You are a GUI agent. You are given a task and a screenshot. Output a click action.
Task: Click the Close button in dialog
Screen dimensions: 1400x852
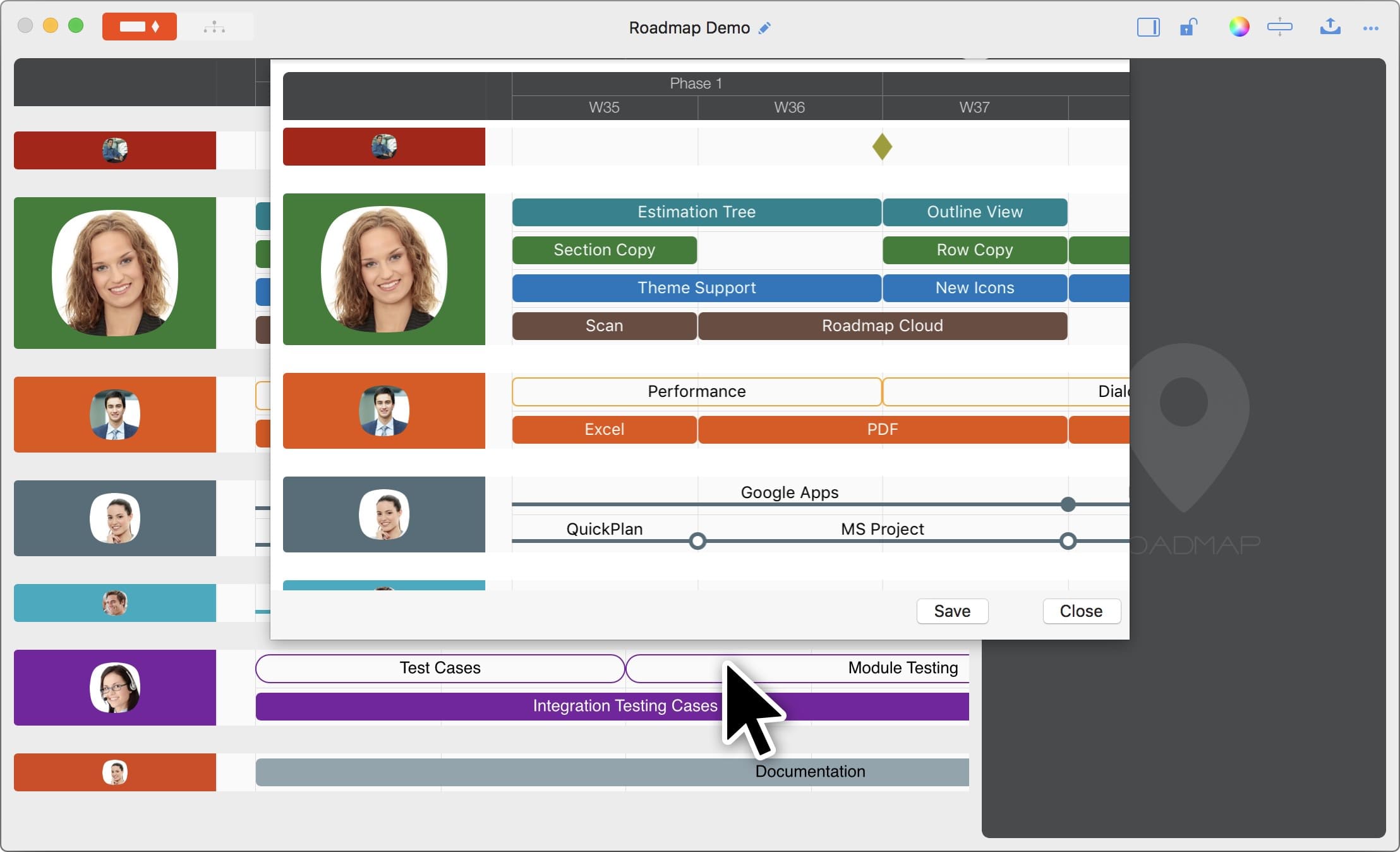click(x=1081, y=611)
